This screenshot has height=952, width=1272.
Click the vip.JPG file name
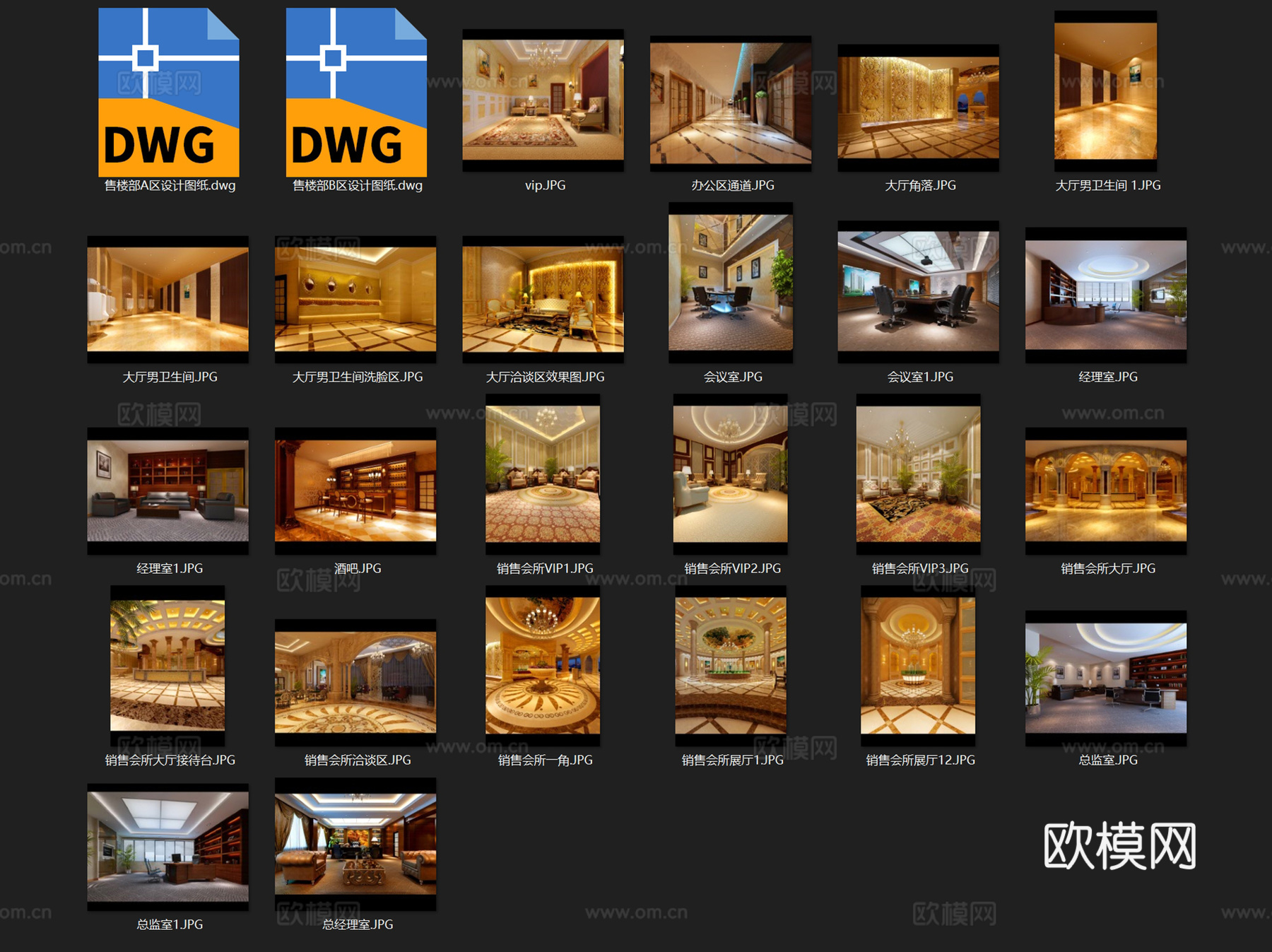pyautogui.click(x=545, y=186)
